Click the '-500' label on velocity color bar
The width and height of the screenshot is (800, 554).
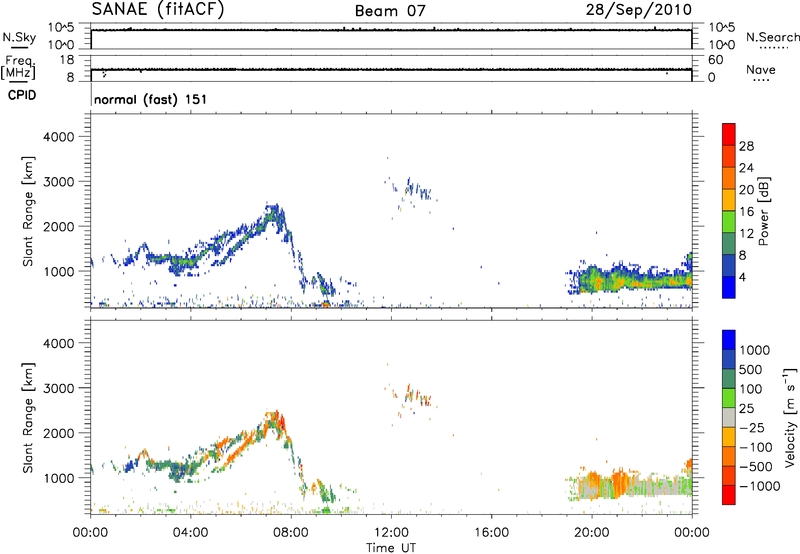756,467
